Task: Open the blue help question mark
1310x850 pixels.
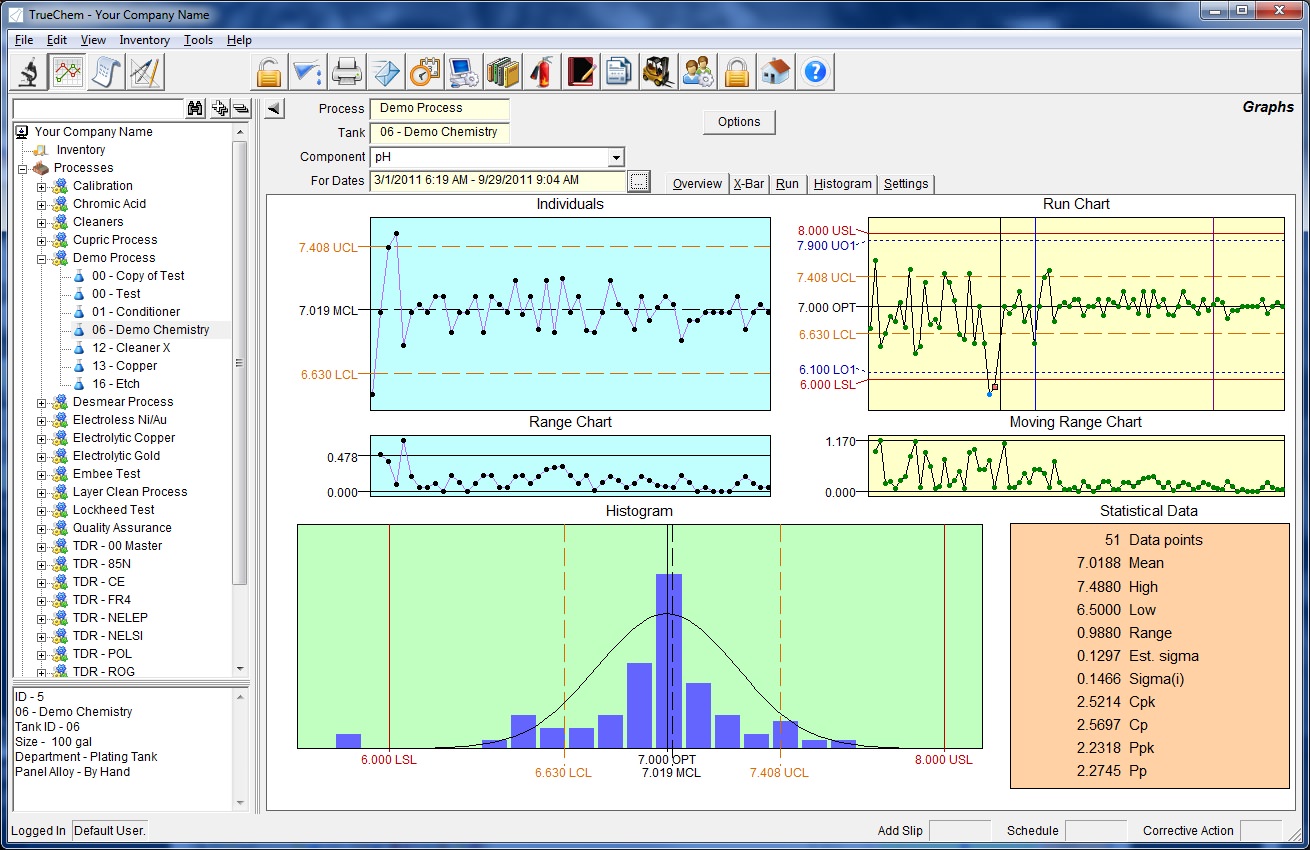Action: (x=815, y=72)
